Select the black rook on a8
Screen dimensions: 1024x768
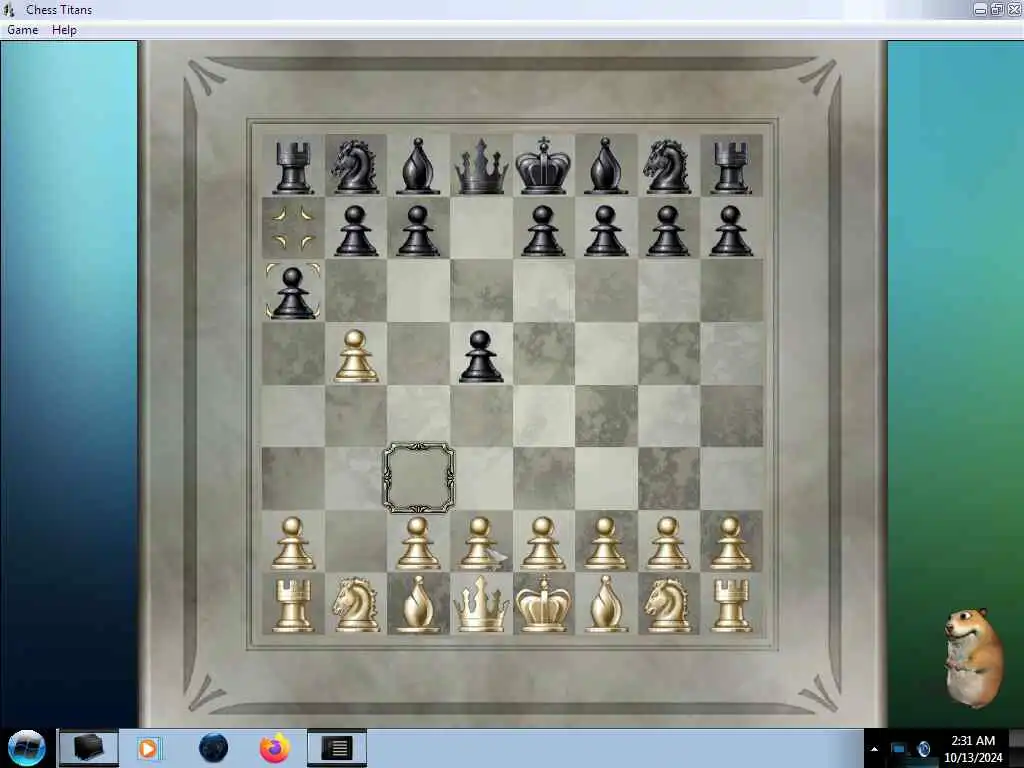pyautogui.click(x=293, y=167)
